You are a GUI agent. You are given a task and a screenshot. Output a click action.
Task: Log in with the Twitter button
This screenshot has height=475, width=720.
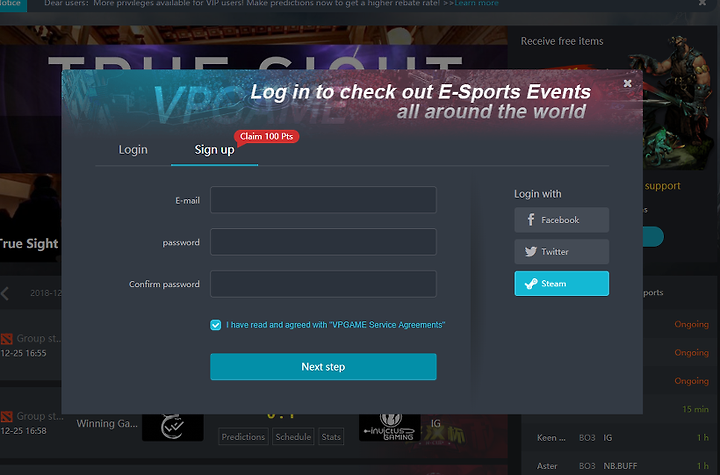[562, 252]
